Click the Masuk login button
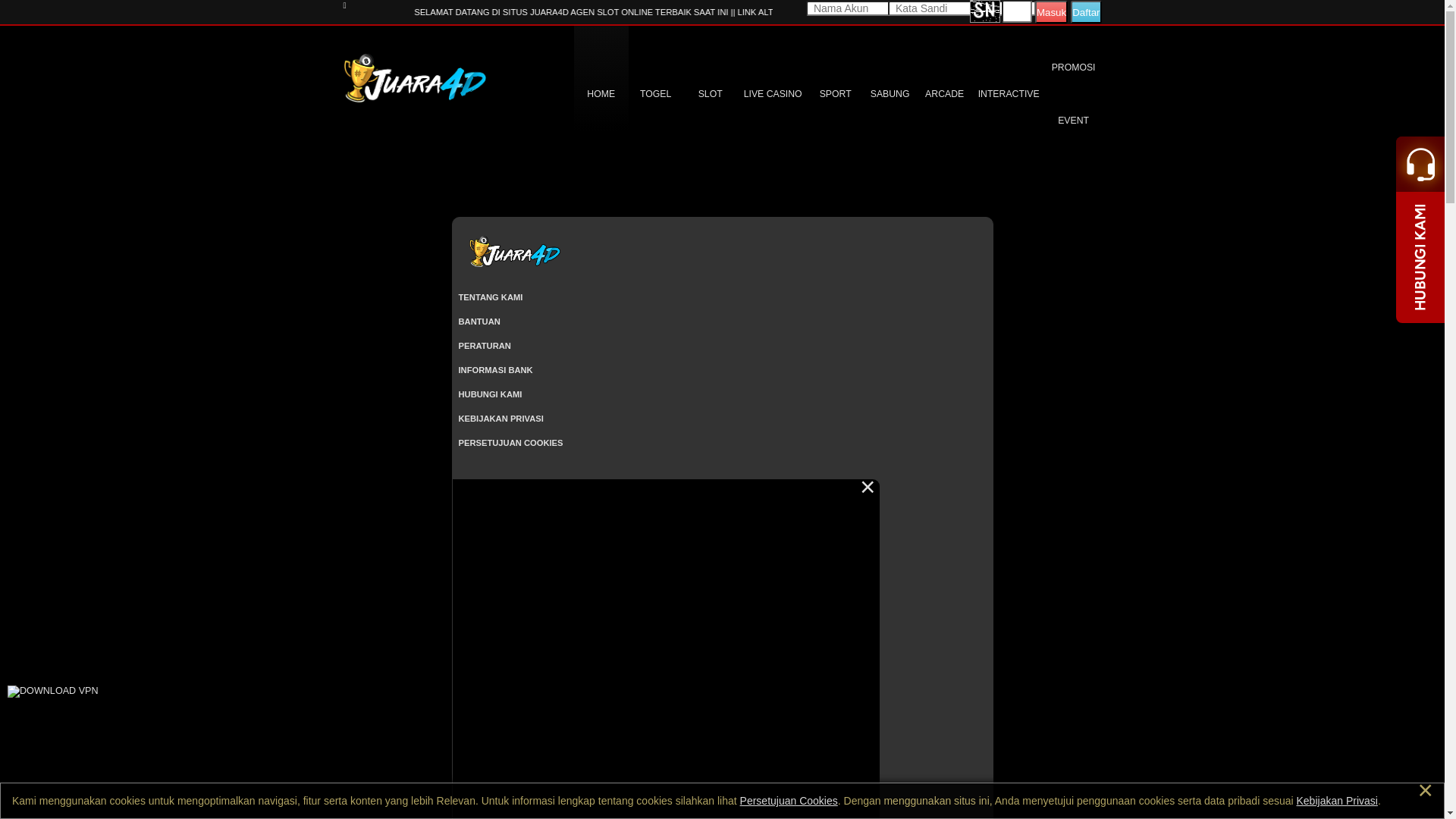 (x=1051, y=12)
